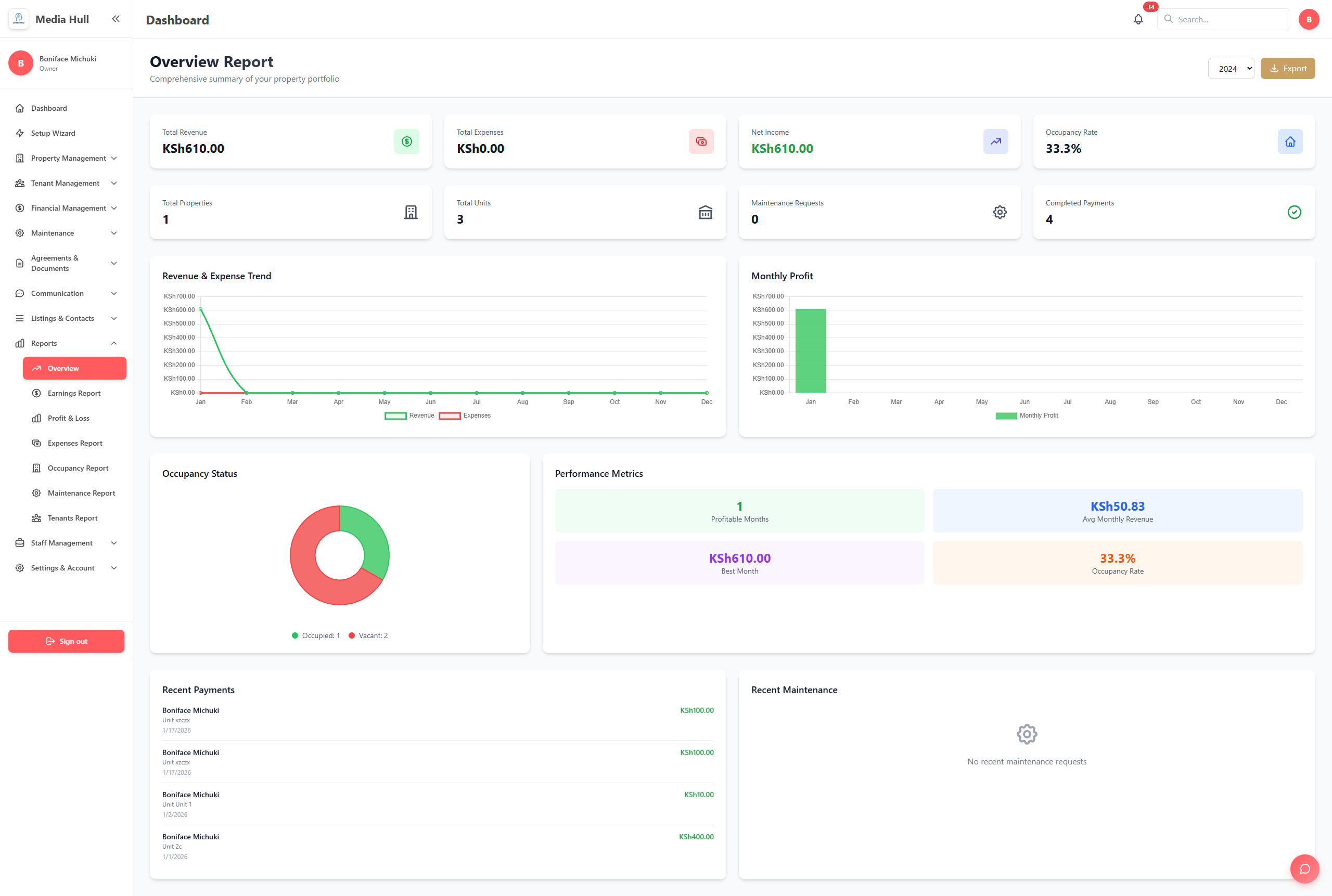Click the Net Income trend icon
Viewport: 1332px width, 896px height.
995,141
